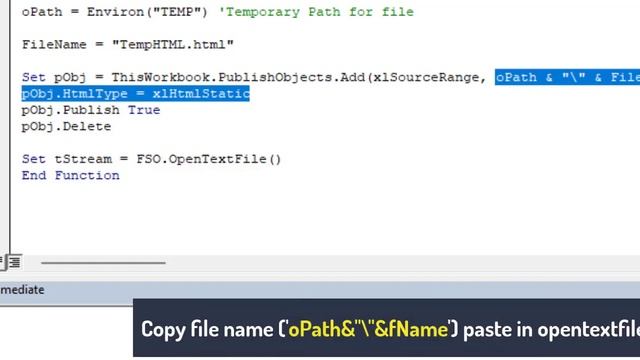Viewport: 640px width, 360px height.
Task: Click the comment 'Temporary Path for file'
Action: pos(316,12)
